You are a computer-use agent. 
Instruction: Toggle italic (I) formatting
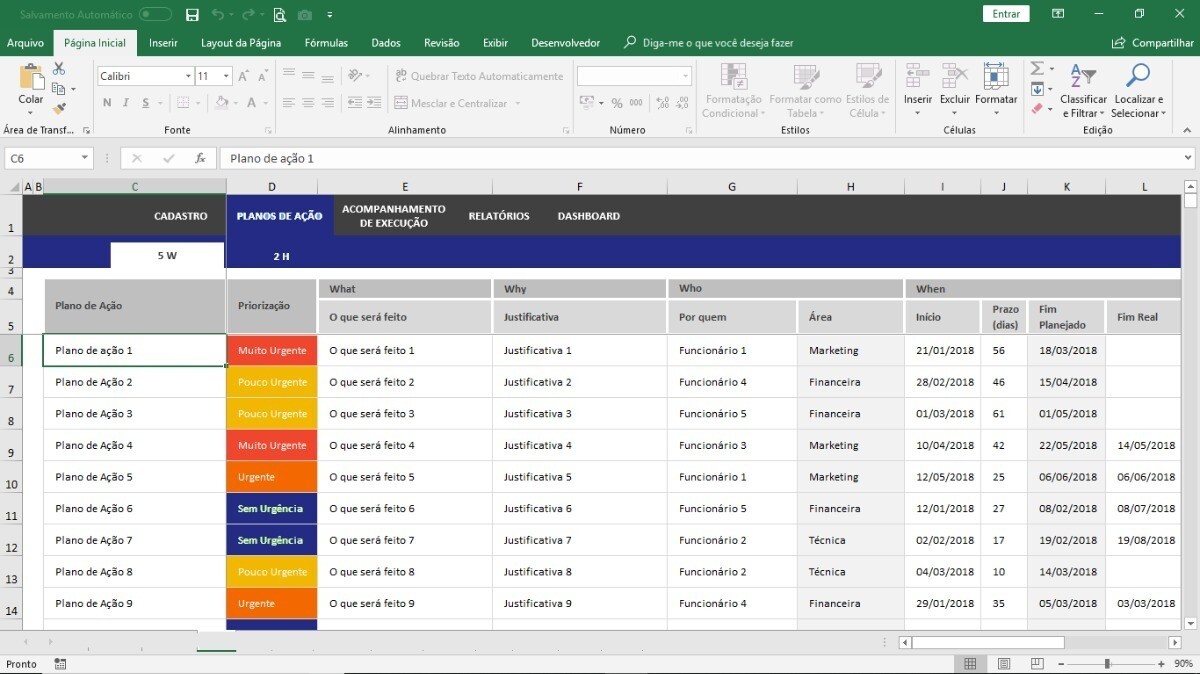tap(126, 103)
